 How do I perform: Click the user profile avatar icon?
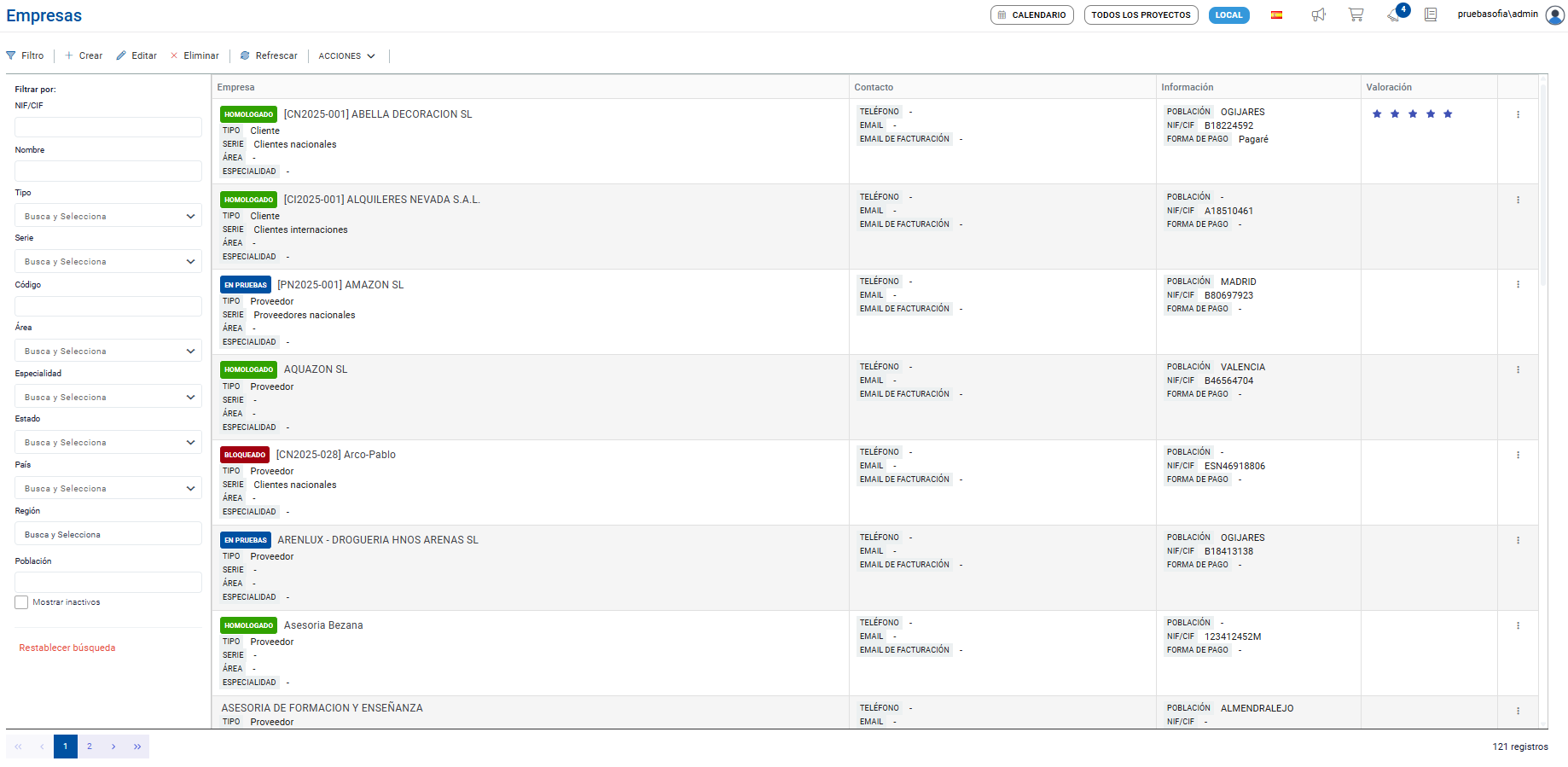click(x=1555, y=15)
